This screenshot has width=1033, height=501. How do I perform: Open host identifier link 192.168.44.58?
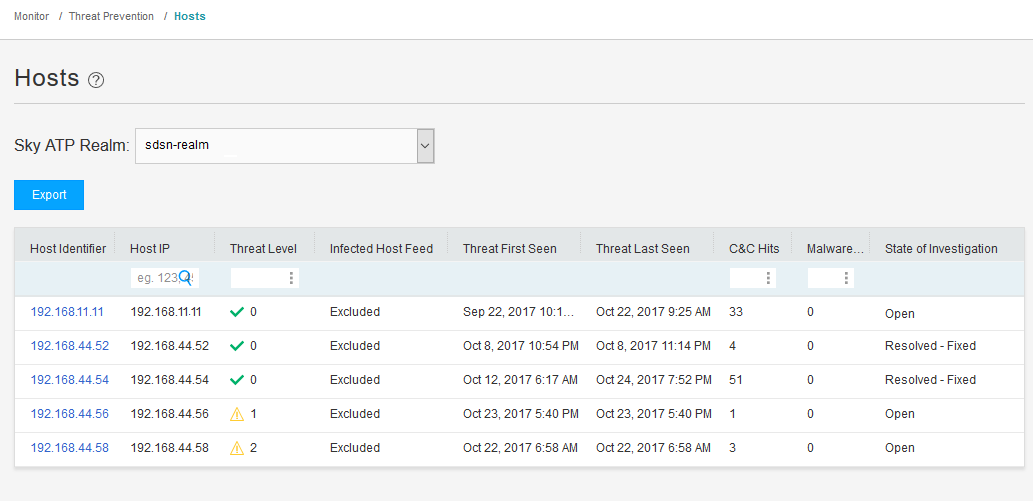coord(69,448)
